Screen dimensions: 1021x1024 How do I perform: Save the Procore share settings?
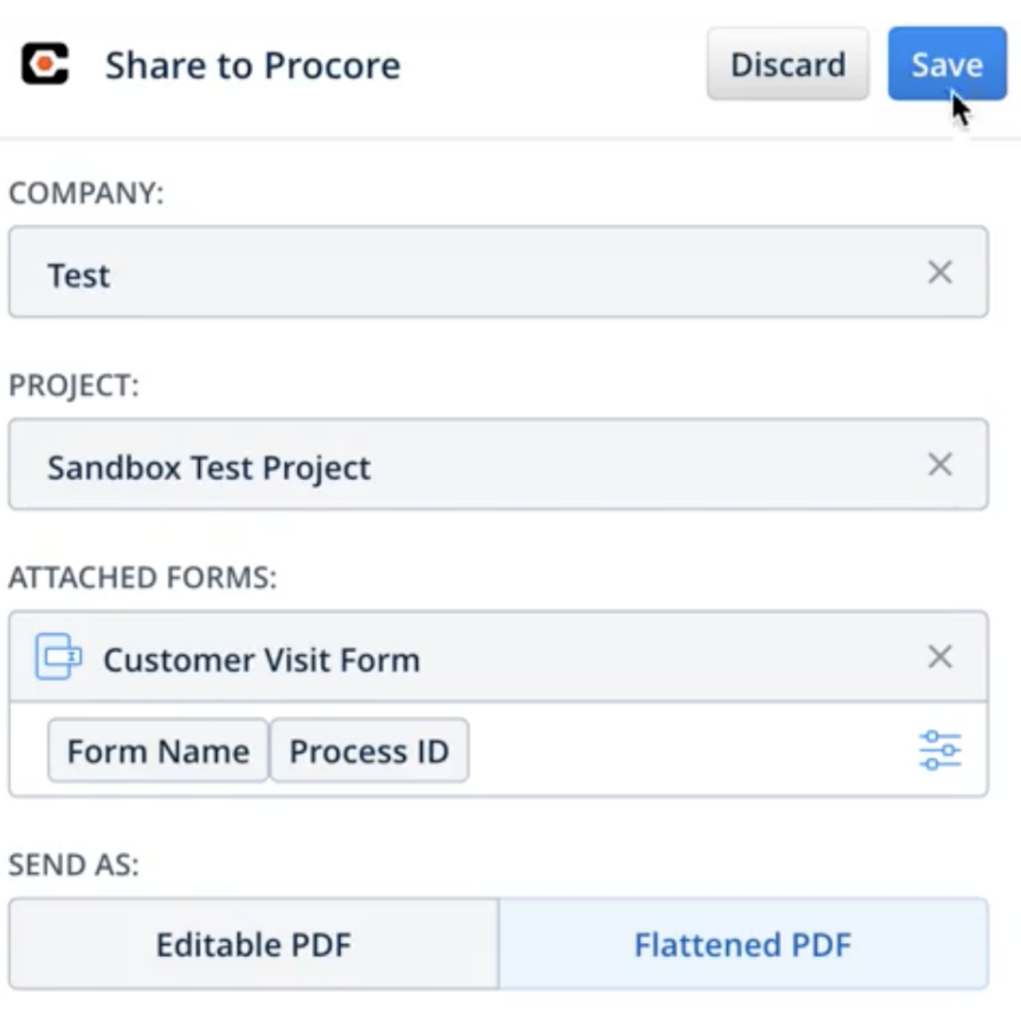pos(946,65)
